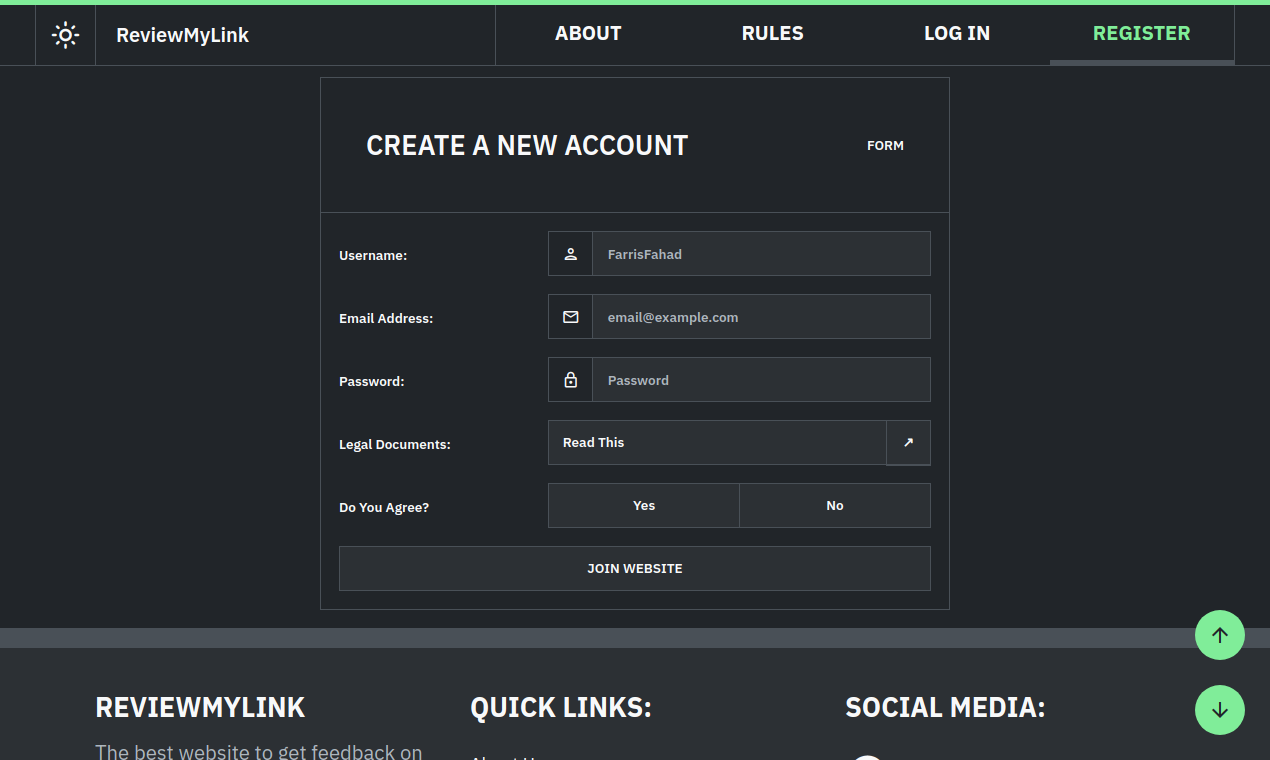This screenshot has width=1270, height=760.
Task: Open the social media icon in the footer
Action: pos(868,757)
